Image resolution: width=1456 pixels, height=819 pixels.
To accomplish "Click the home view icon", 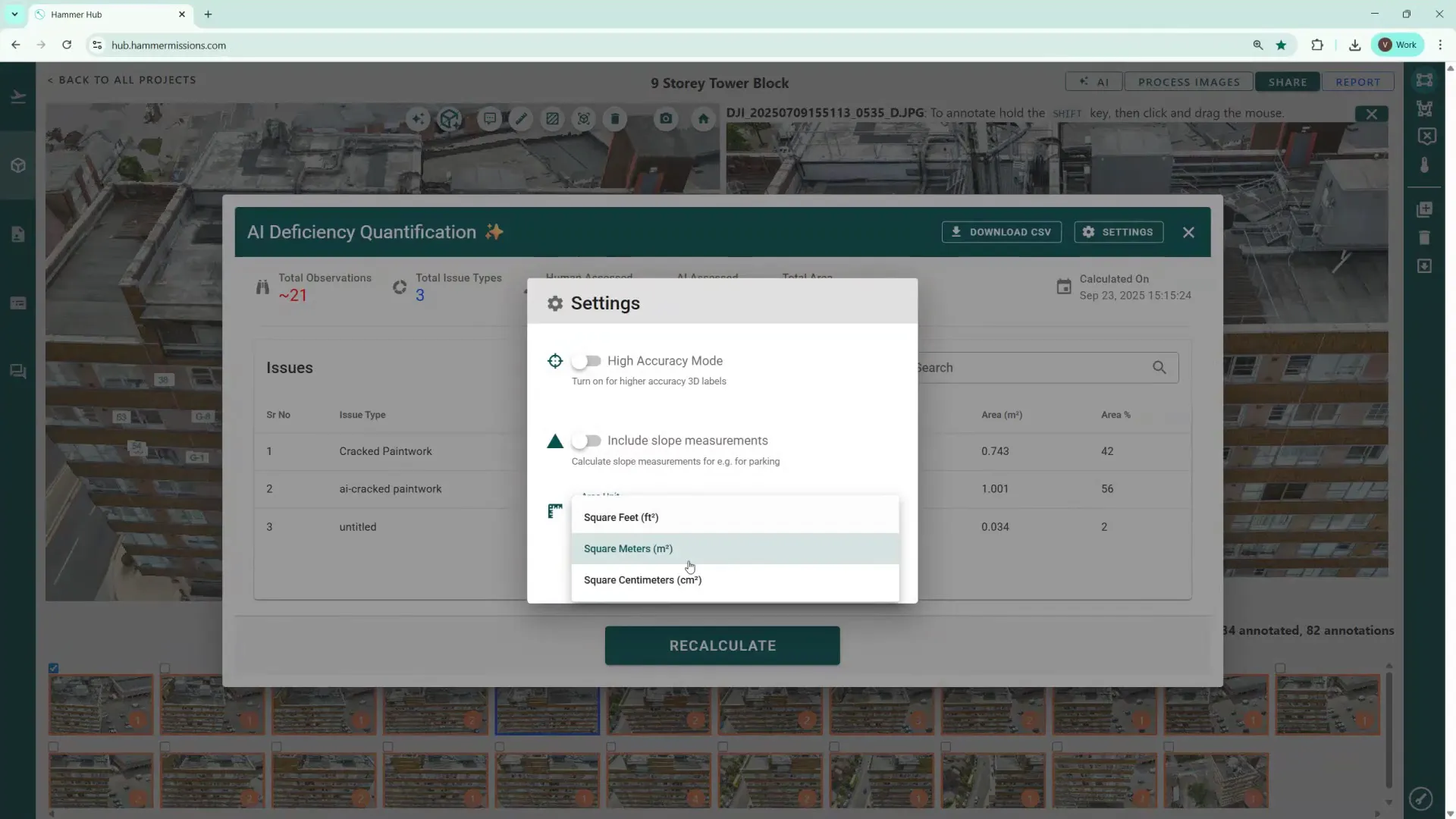I will (703, 118).
